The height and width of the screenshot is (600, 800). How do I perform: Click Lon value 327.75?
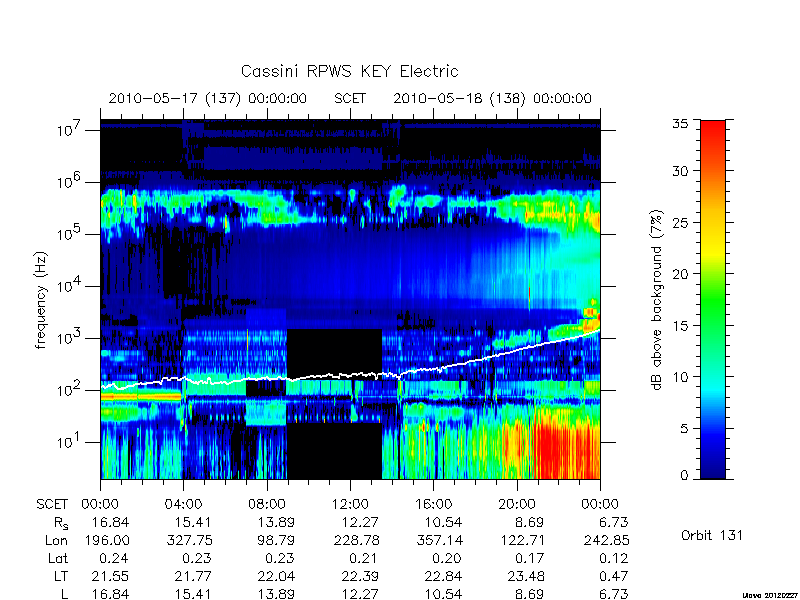point(189,540)
